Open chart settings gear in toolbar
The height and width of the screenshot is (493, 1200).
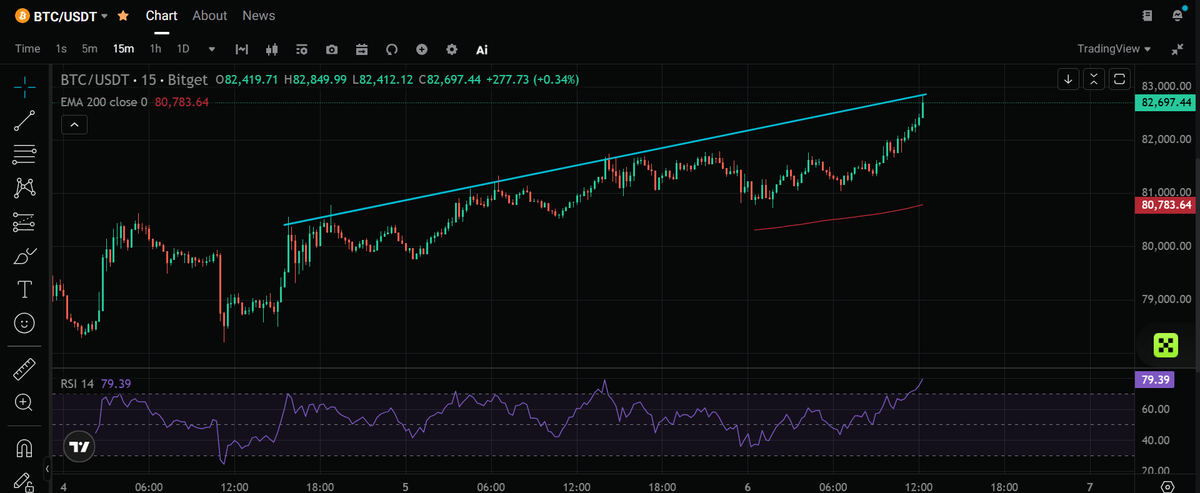point(452,49)
